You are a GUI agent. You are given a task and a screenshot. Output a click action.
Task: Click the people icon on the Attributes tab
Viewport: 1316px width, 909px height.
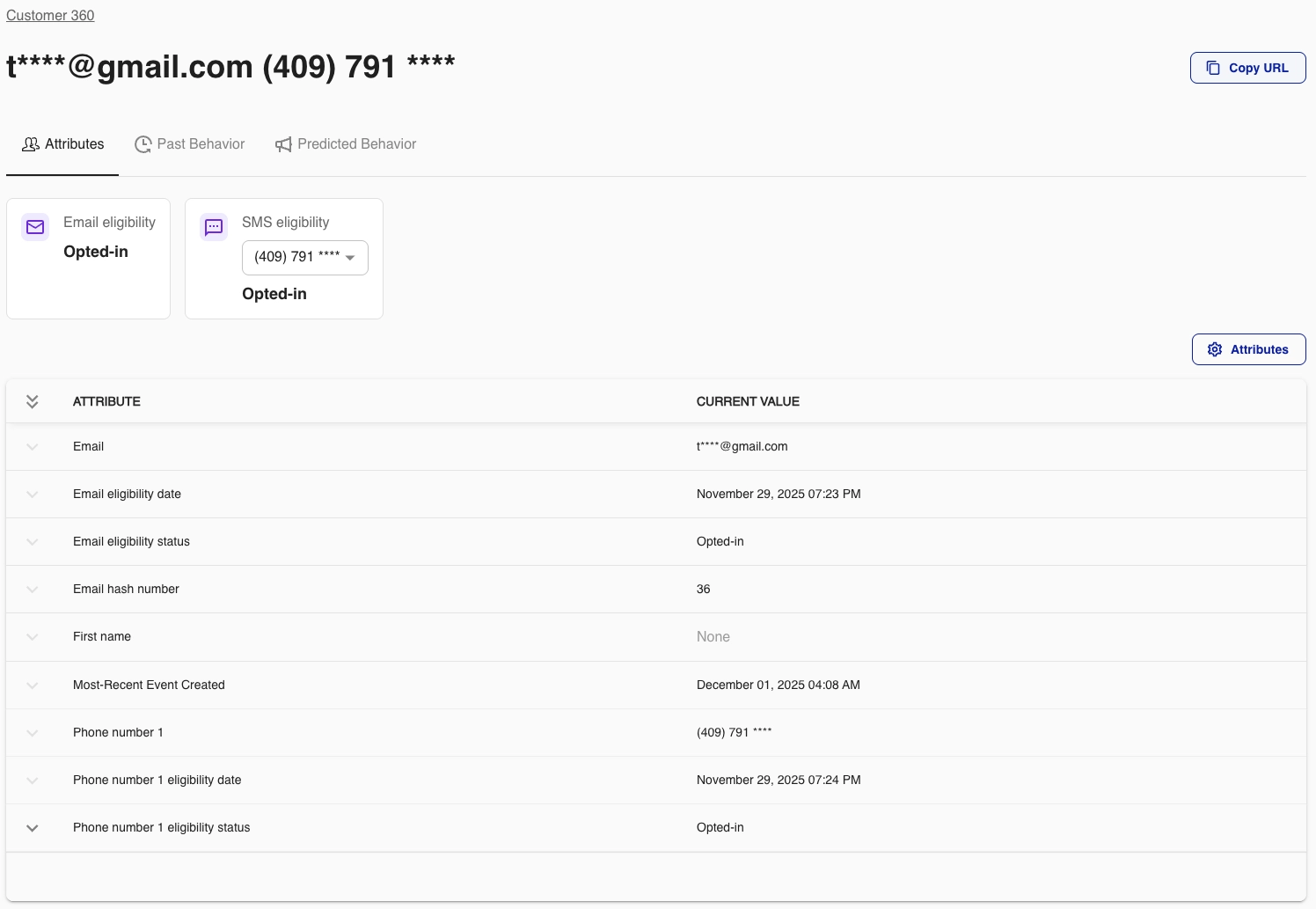32,143
